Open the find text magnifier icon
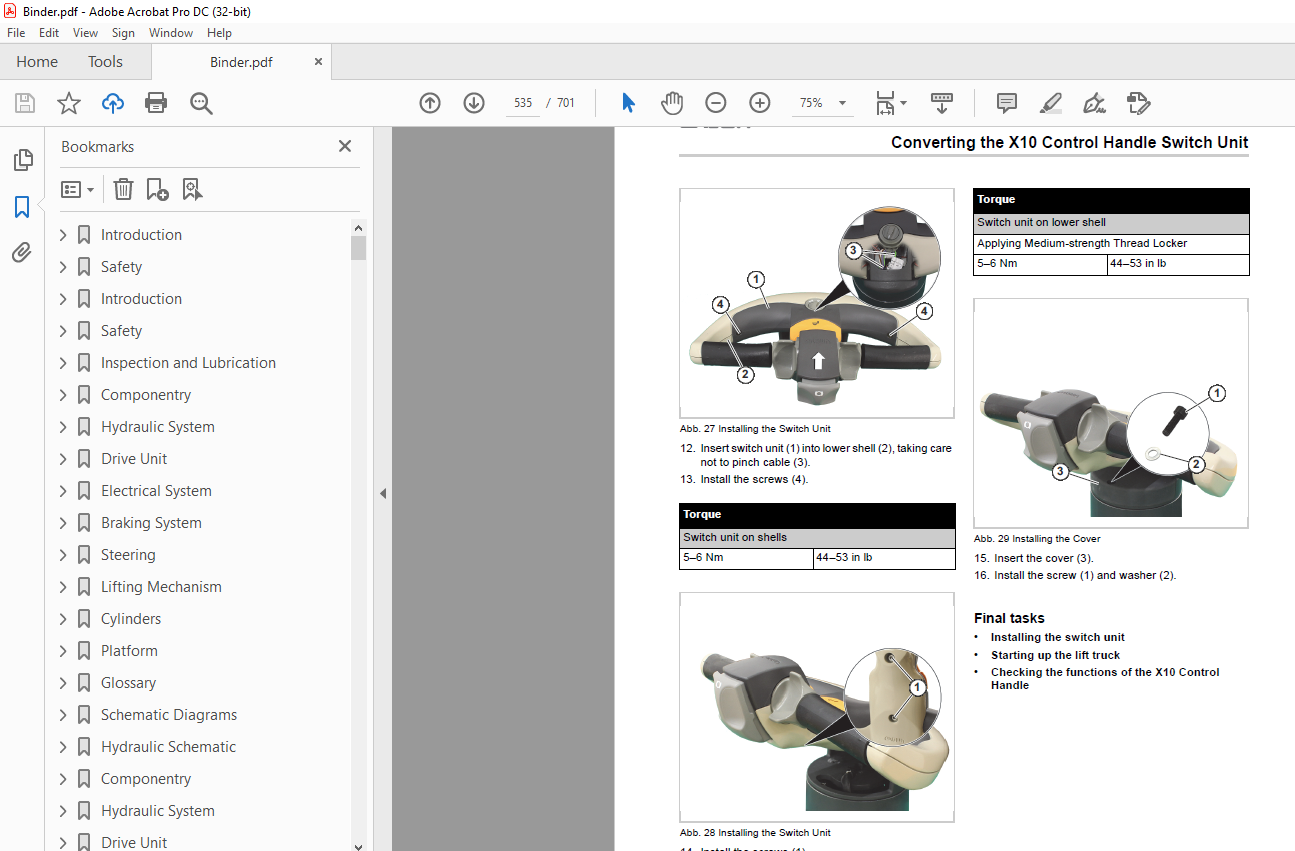Image resolution: width=1295 pixels, height=851 pixels. [201, 103]
